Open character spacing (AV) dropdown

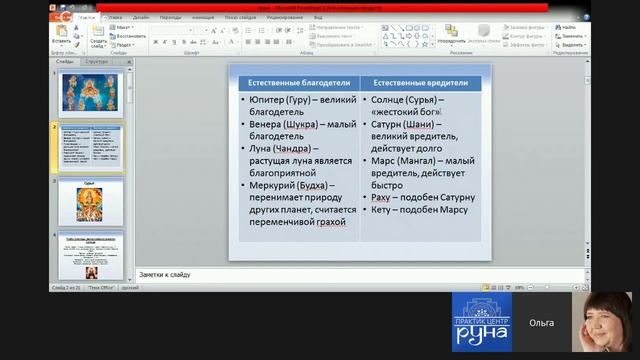(x=203, y=42)
